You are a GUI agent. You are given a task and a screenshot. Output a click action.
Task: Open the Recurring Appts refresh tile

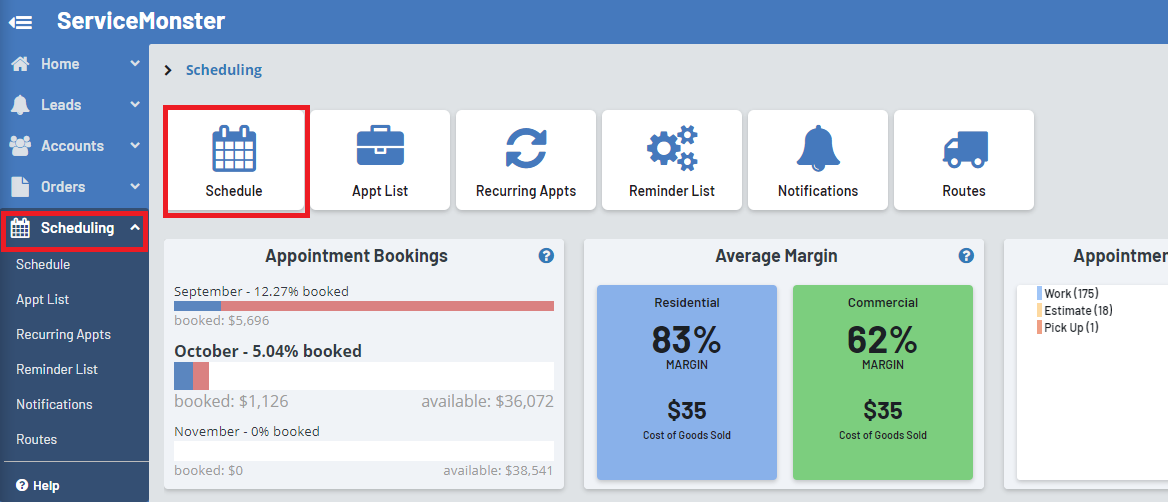[526, 160]
